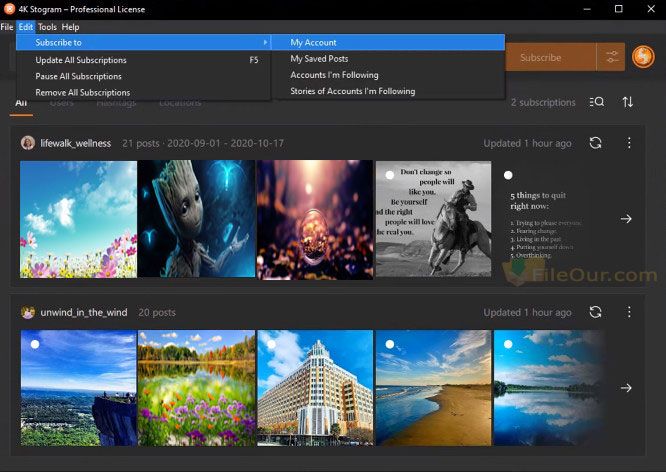Click the lifewalk_wellness profile avatar
666x472 pixels.
28,143
